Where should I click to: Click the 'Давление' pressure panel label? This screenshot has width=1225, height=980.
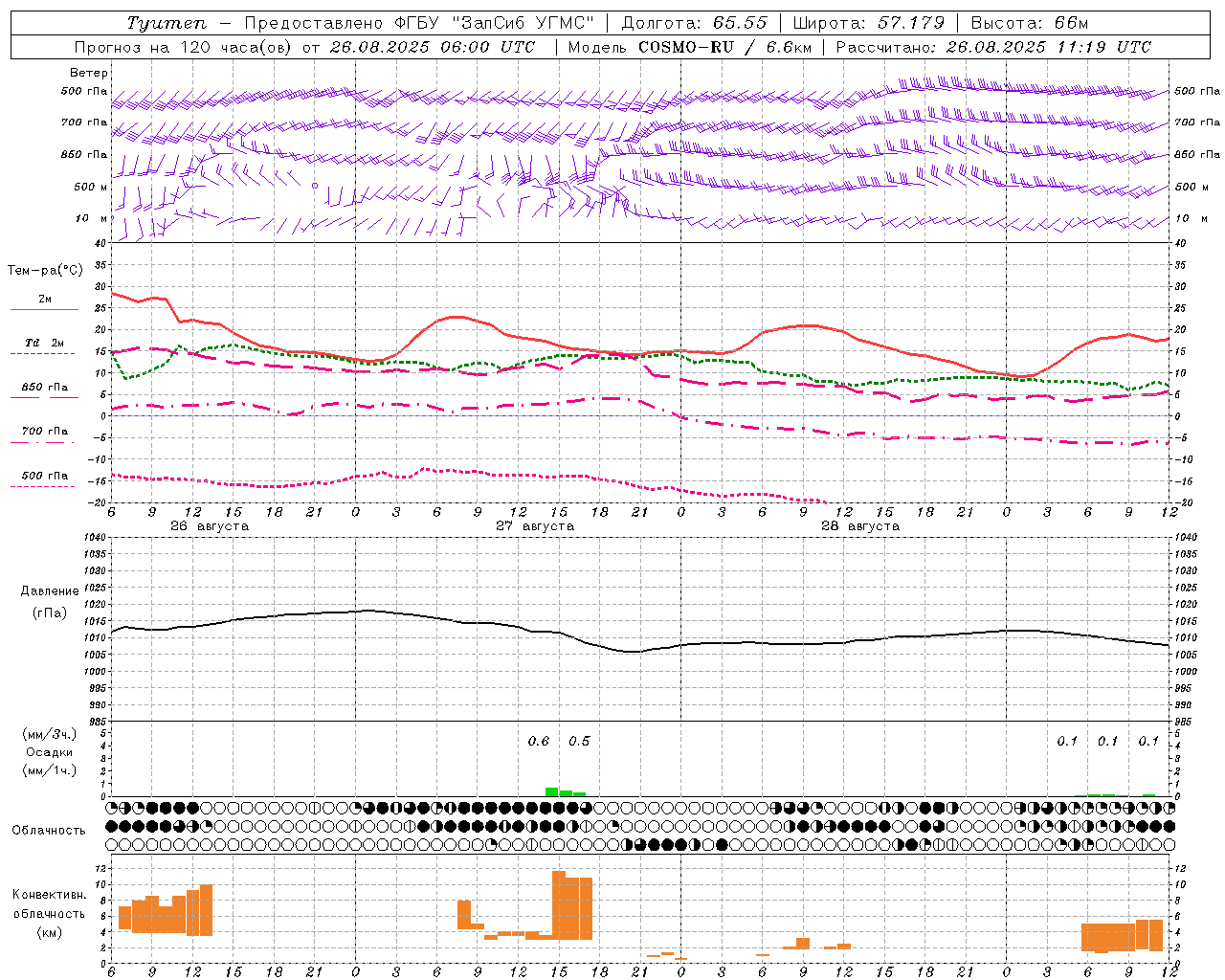tap(50, 591)
